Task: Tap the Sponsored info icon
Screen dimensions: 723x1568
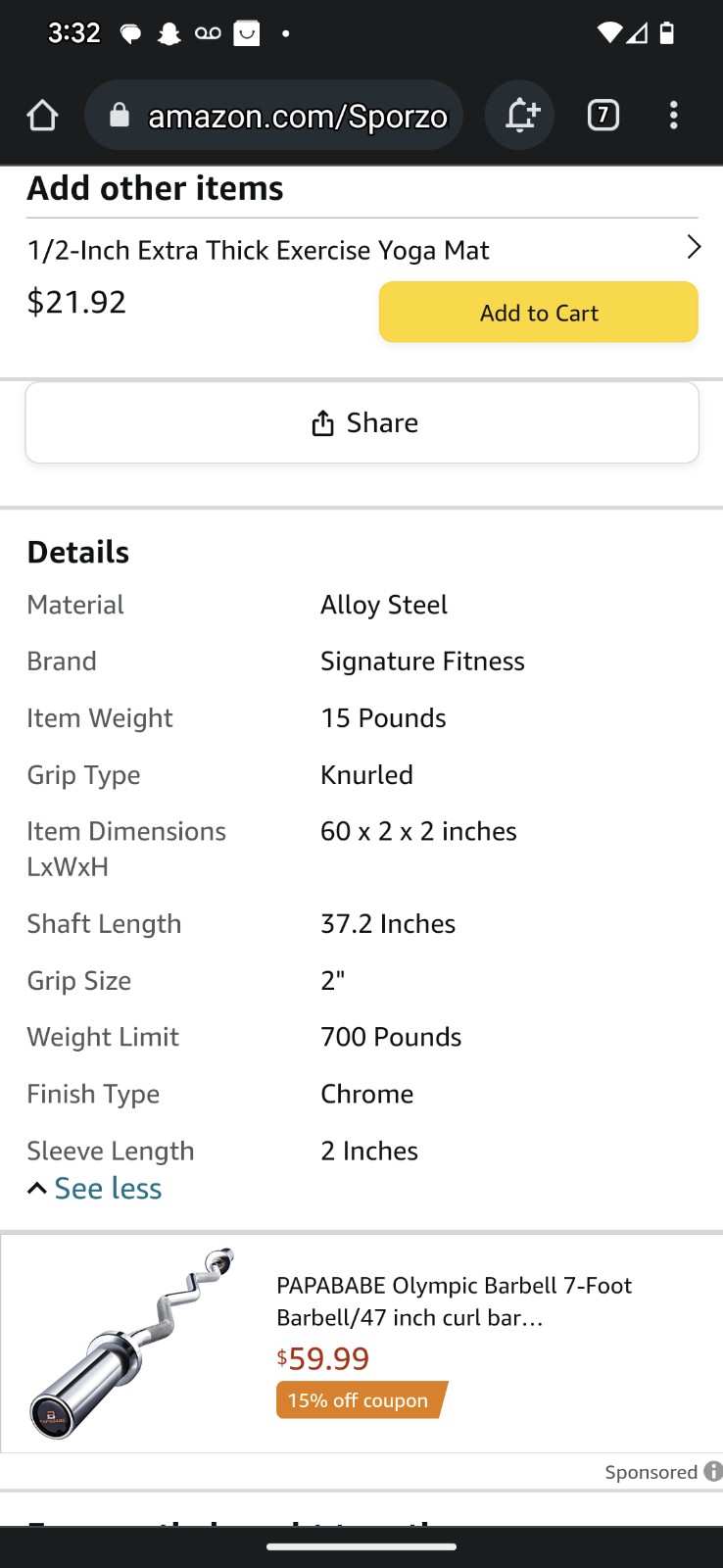Action: (x=713, y=1471)
